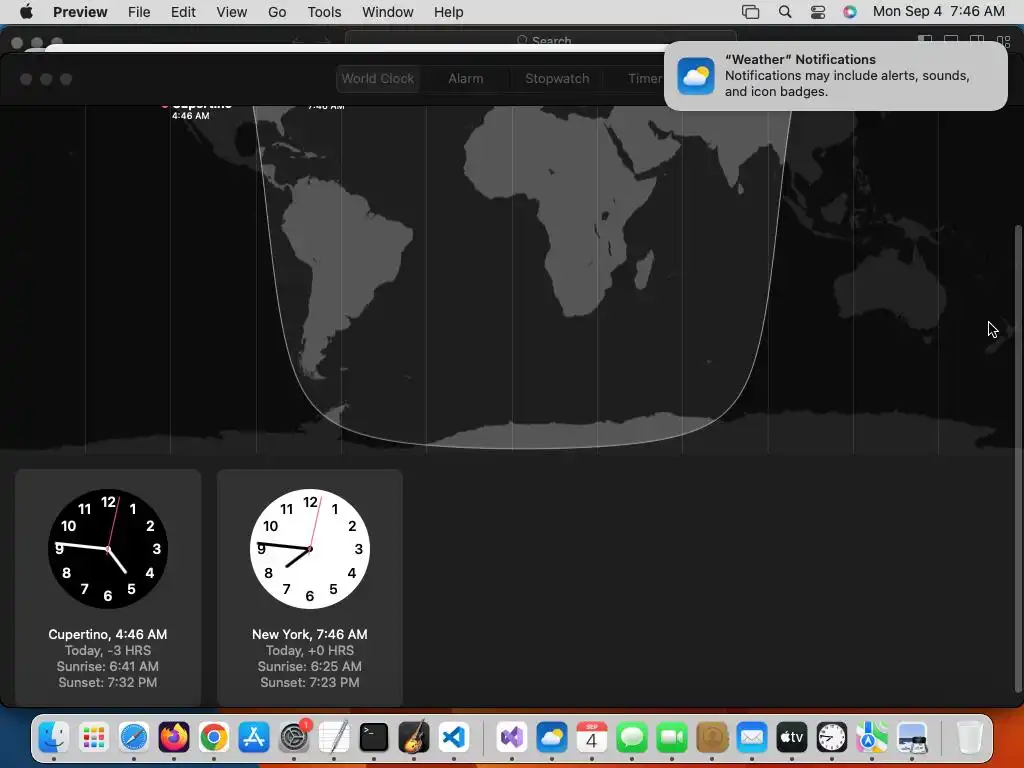The height and width of the screenshot is (768, 1024).
Task: Open the View menu
Action: [232, 12]
